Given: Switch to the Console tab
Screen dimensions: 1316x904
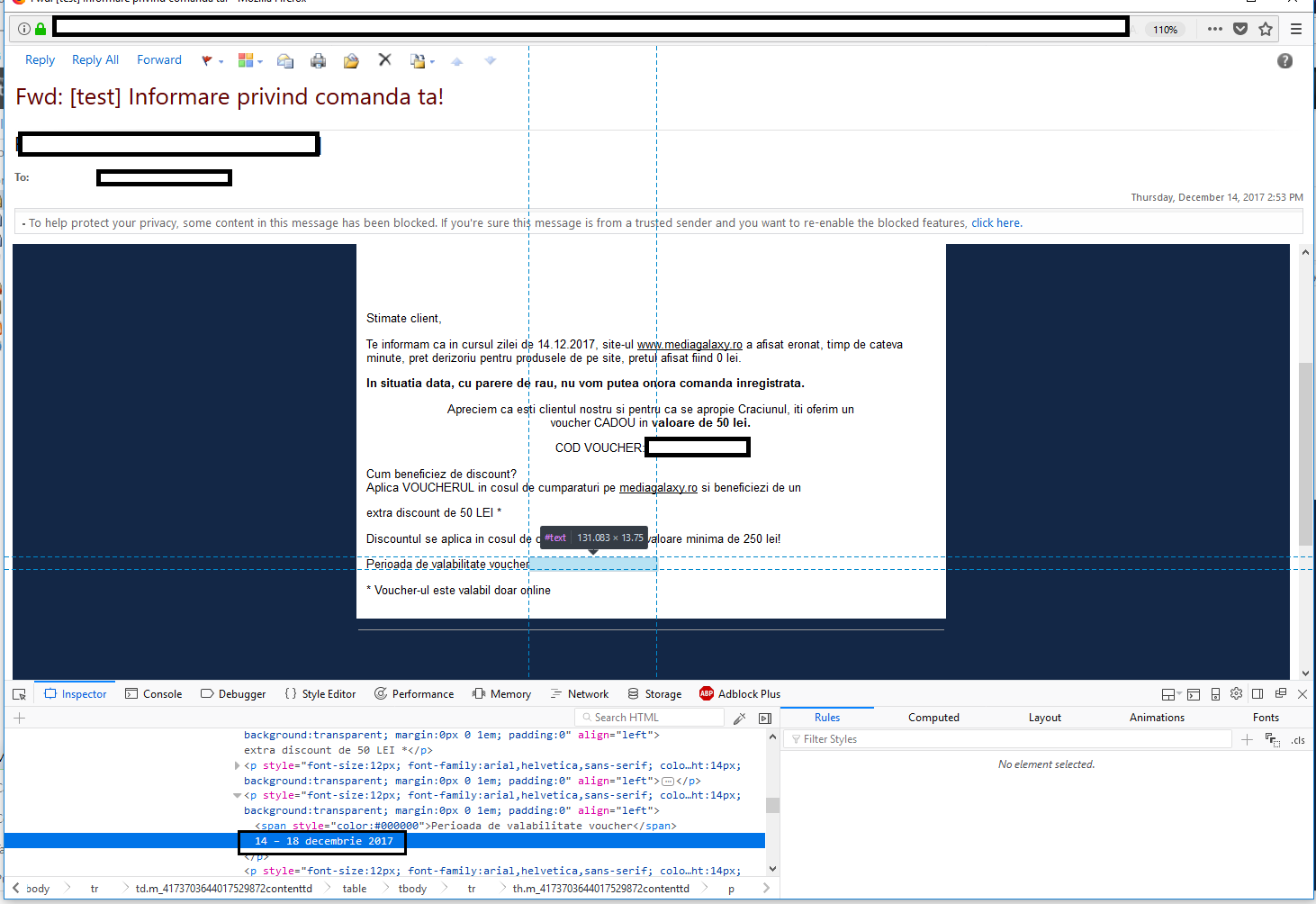Looking at the screenshot, I should pyautogui.click(x=154, y=694).
